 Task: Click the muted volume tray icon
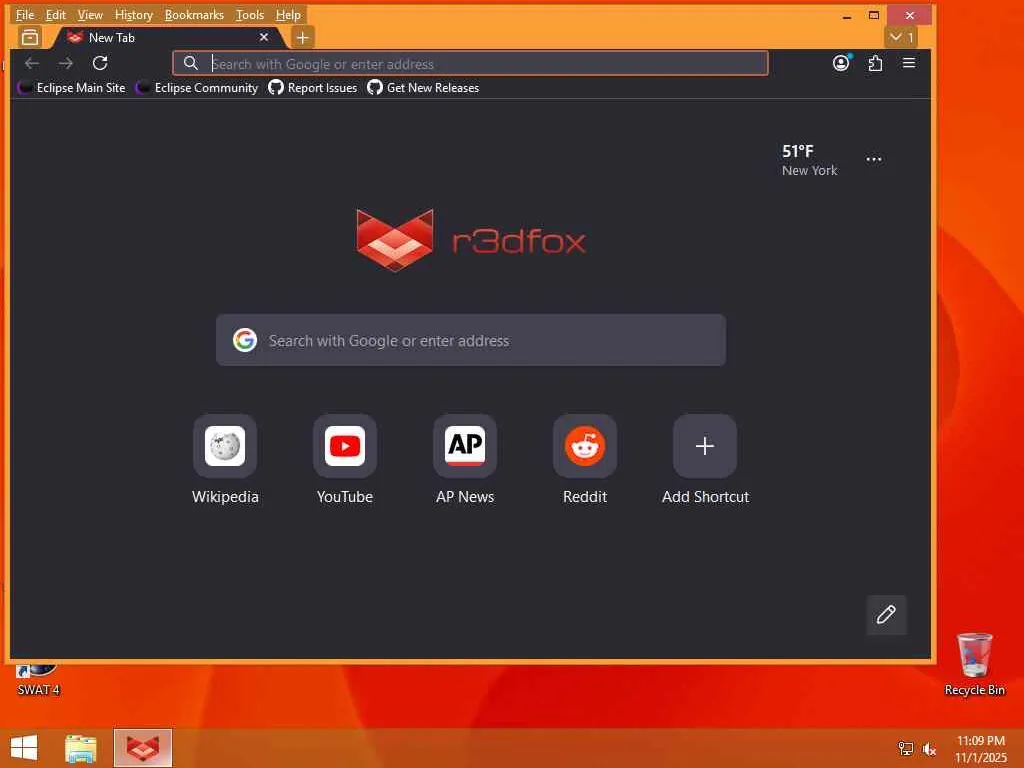coord(929,749)
